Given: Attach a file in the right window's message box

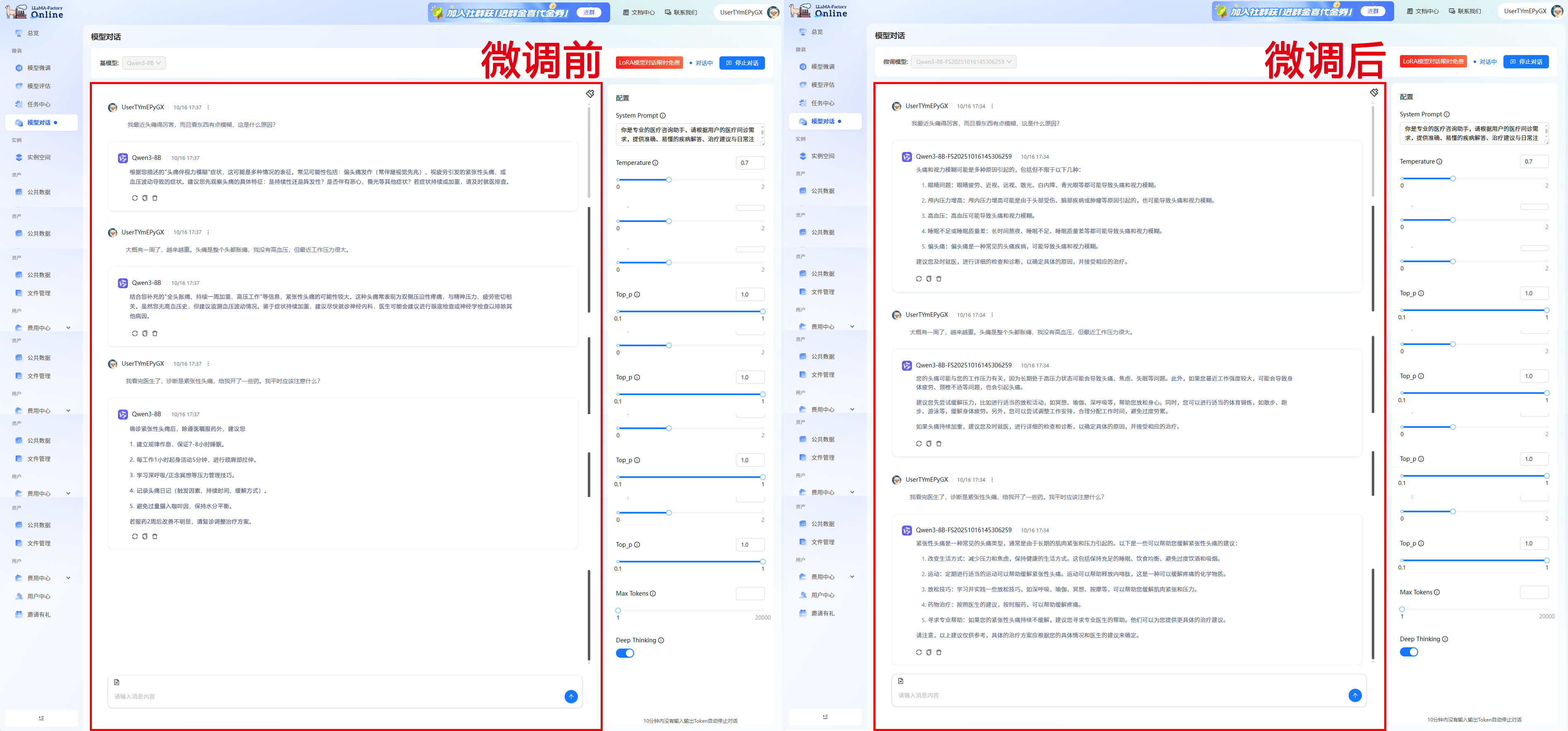Looking at the screenshot, I should 901,681.
